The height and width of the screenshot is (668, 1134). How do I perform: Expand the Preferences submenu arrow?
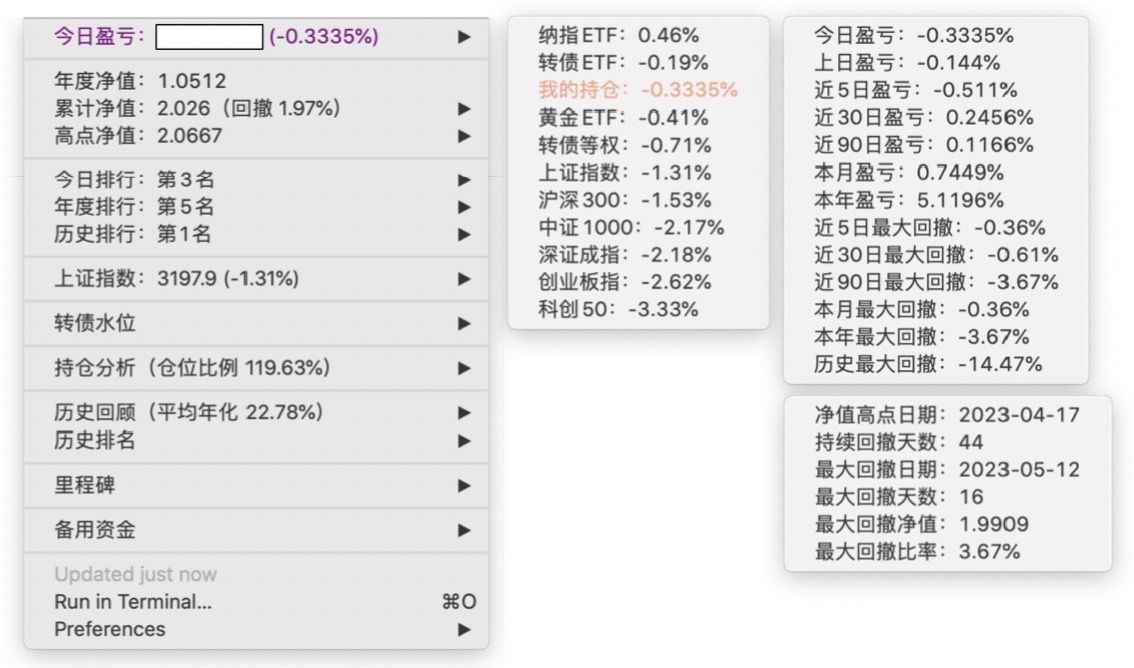click(463, 629)
